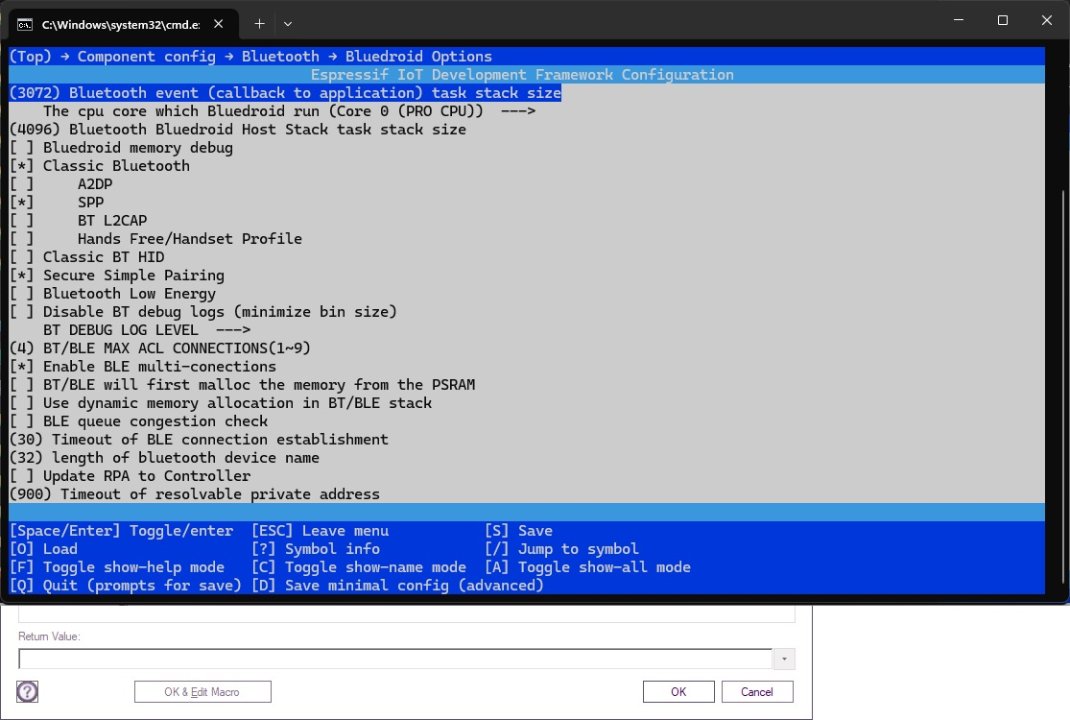Viewport: 1070px width, 720px height.
Task: Enable BT/BLE PSRAM malloc option
Action: coord(242,385)
